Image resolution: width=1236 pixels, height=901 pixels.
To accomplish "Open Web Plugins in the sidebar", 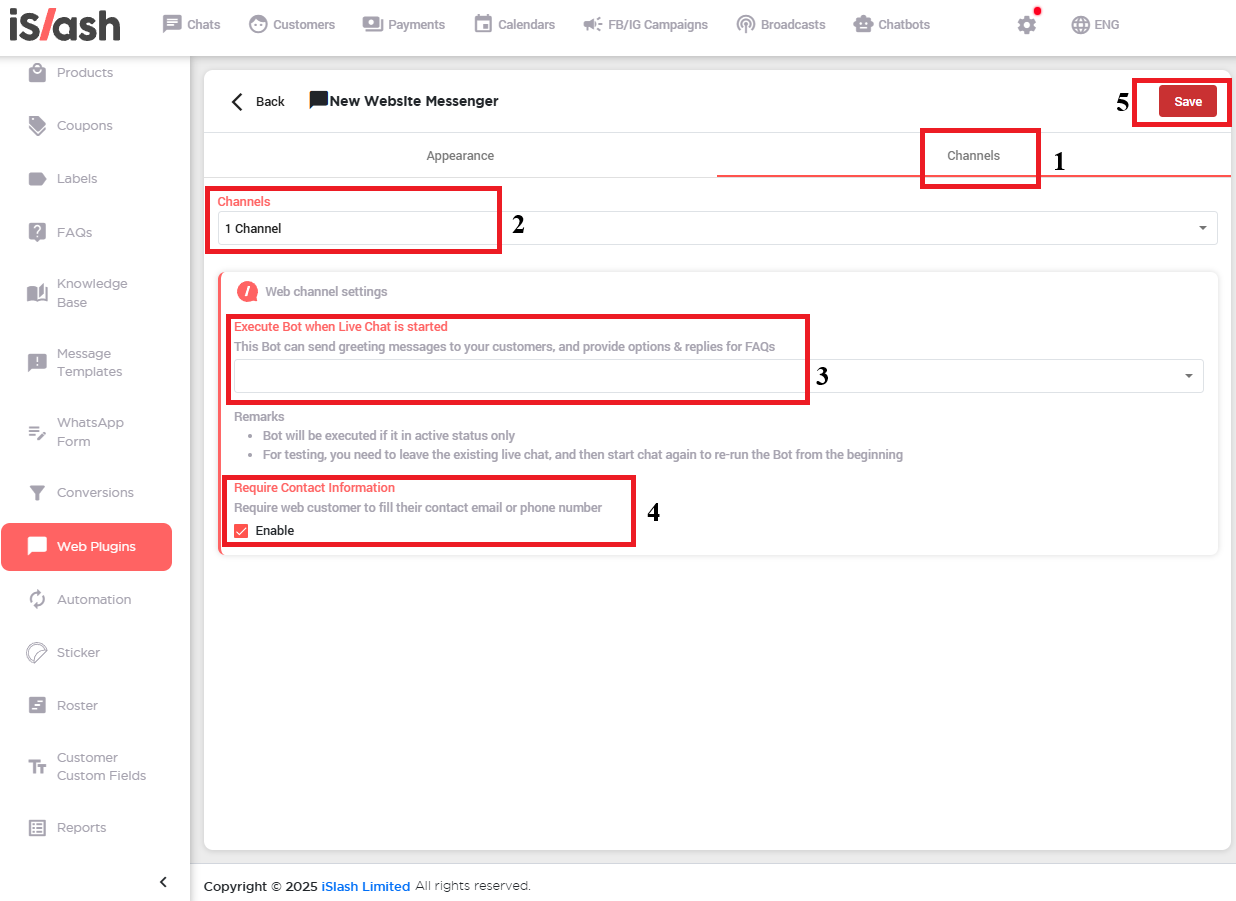I will coord(86,547).
